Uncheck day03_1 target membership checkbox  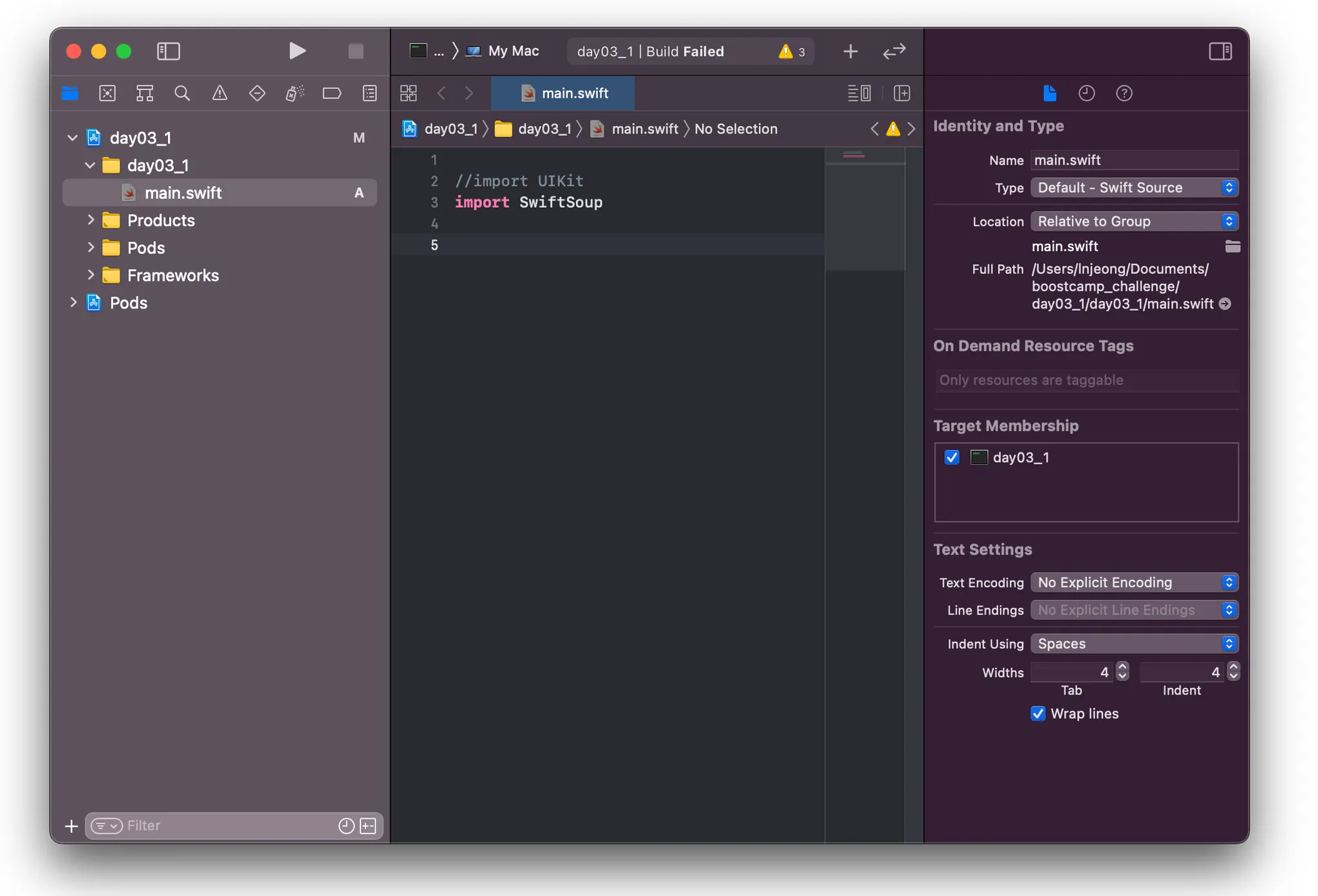click(x=952, y=457)
